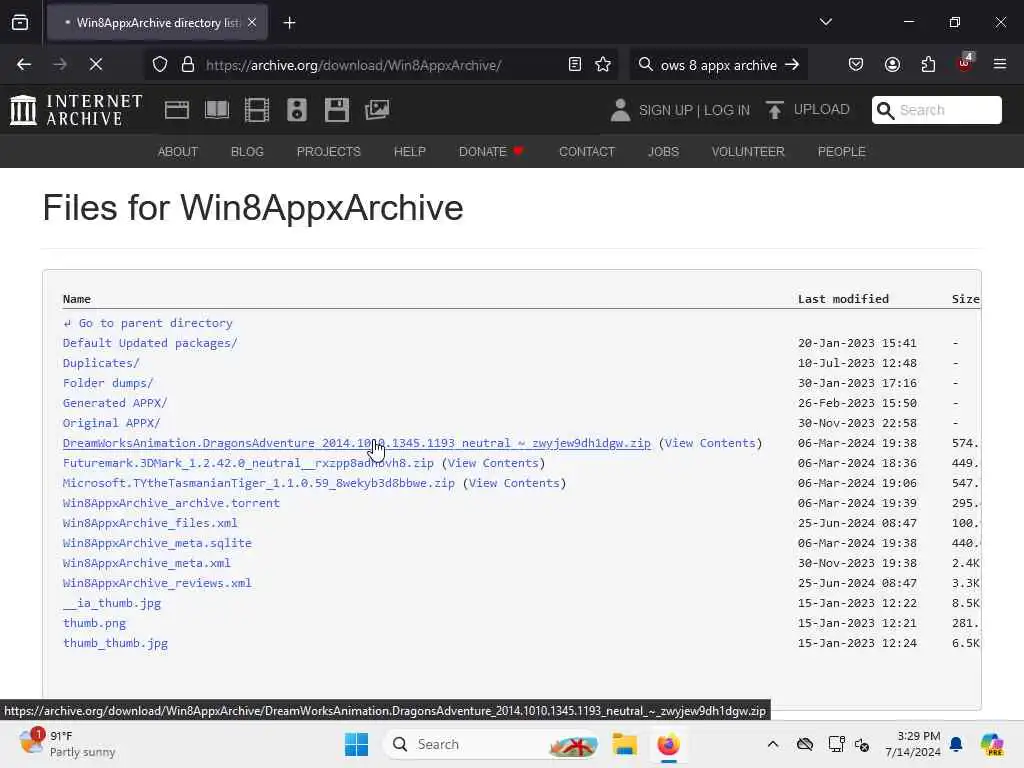Show hidden system tray icons chevron

click(773, 744)
